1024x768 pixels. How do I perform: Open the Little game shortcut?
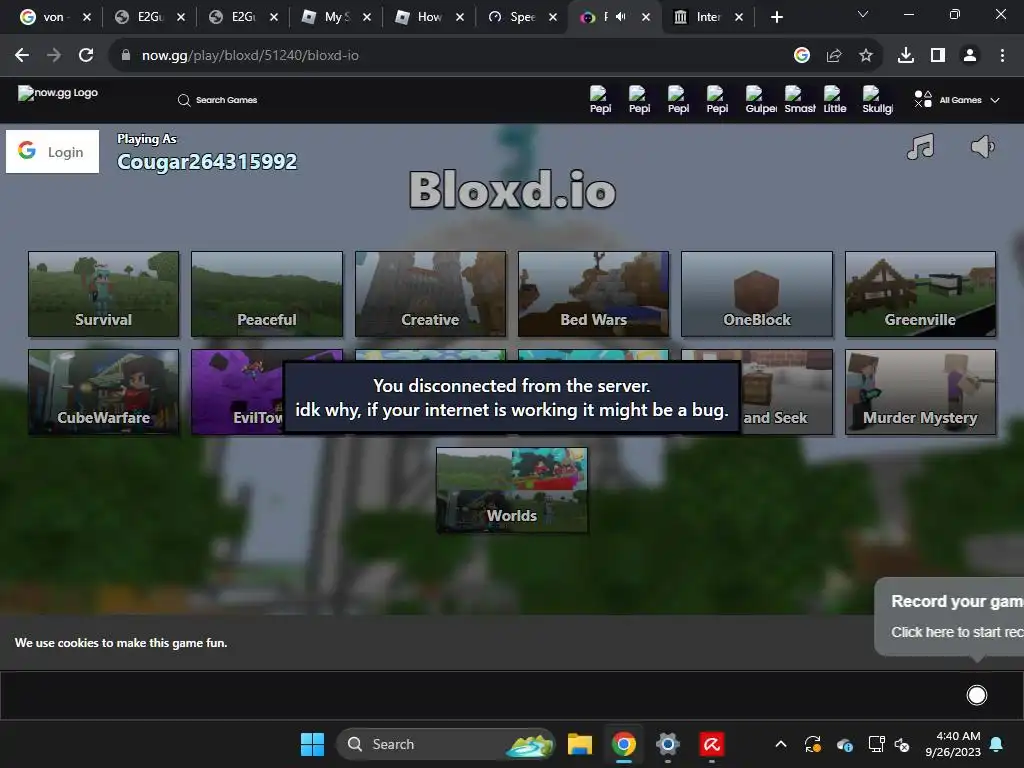[x=834, y=100]
